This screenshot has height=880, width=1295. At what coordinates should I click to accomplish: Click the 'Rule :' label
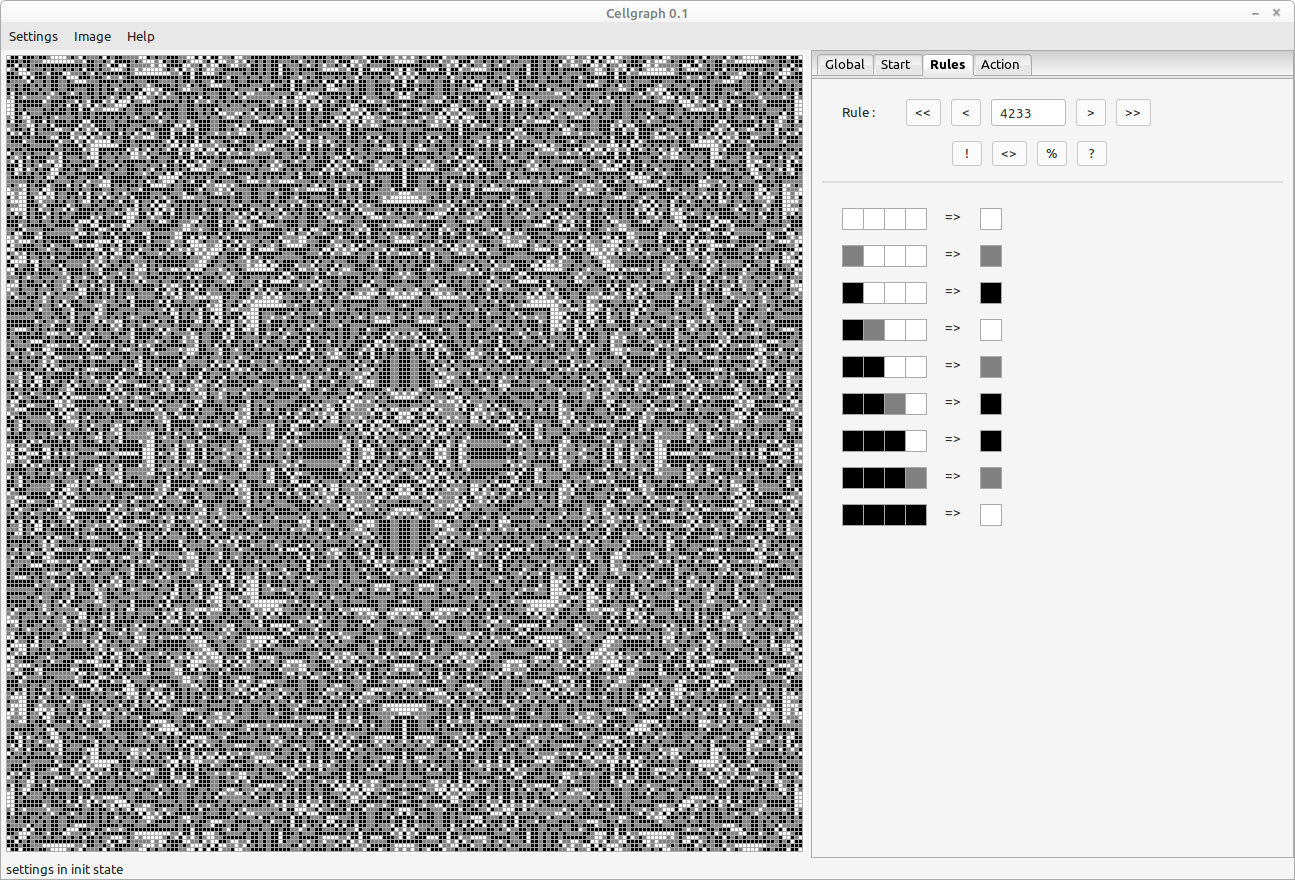point(859,113)
